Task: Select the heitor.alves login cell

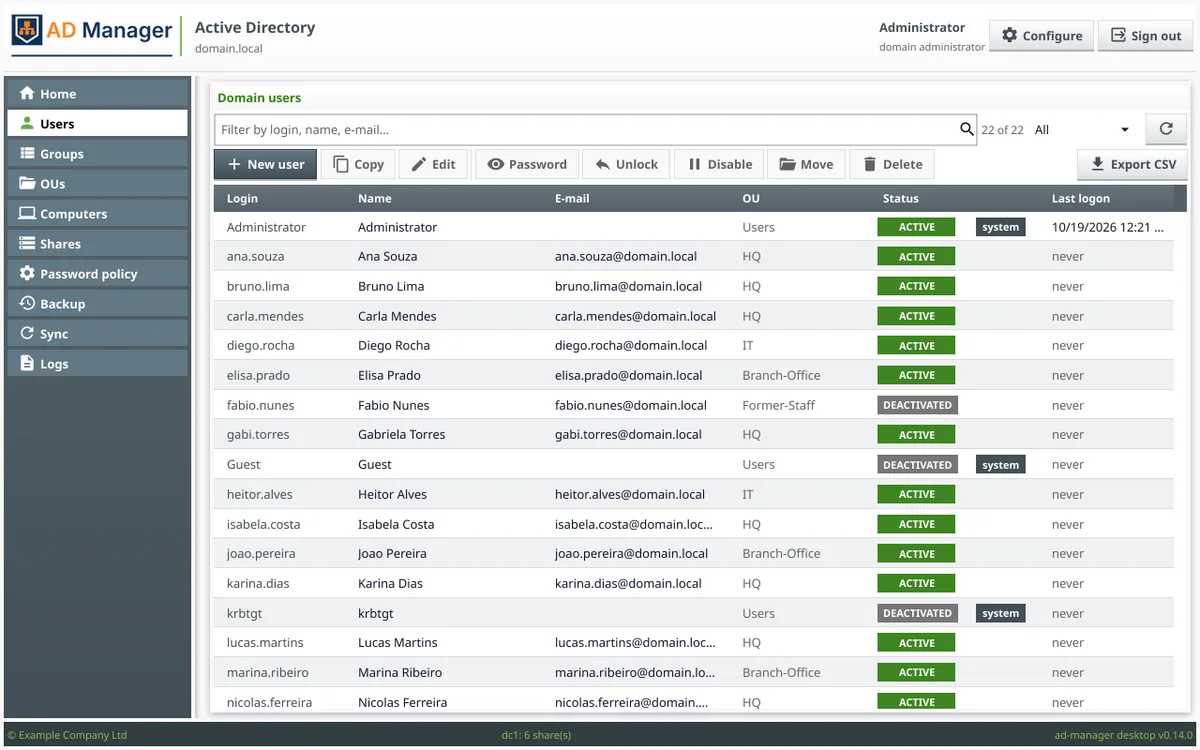Action: 260,494
